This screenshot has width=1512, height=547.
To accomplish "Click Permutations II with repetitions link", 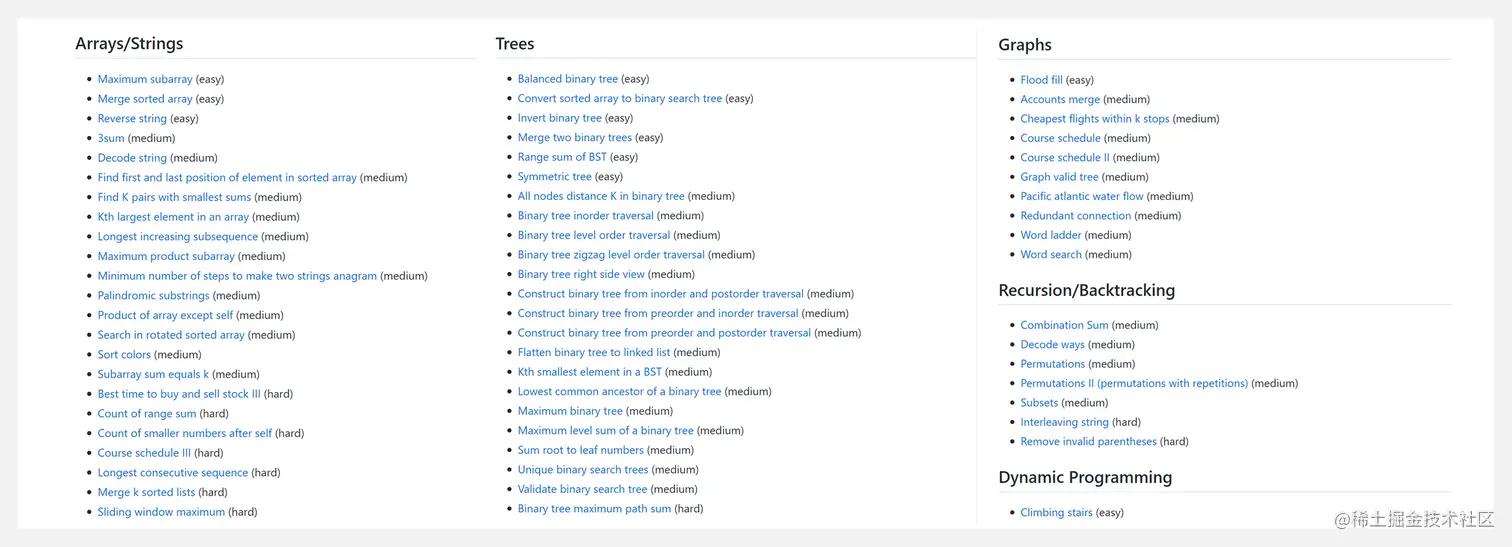I will pos(1134,383).
